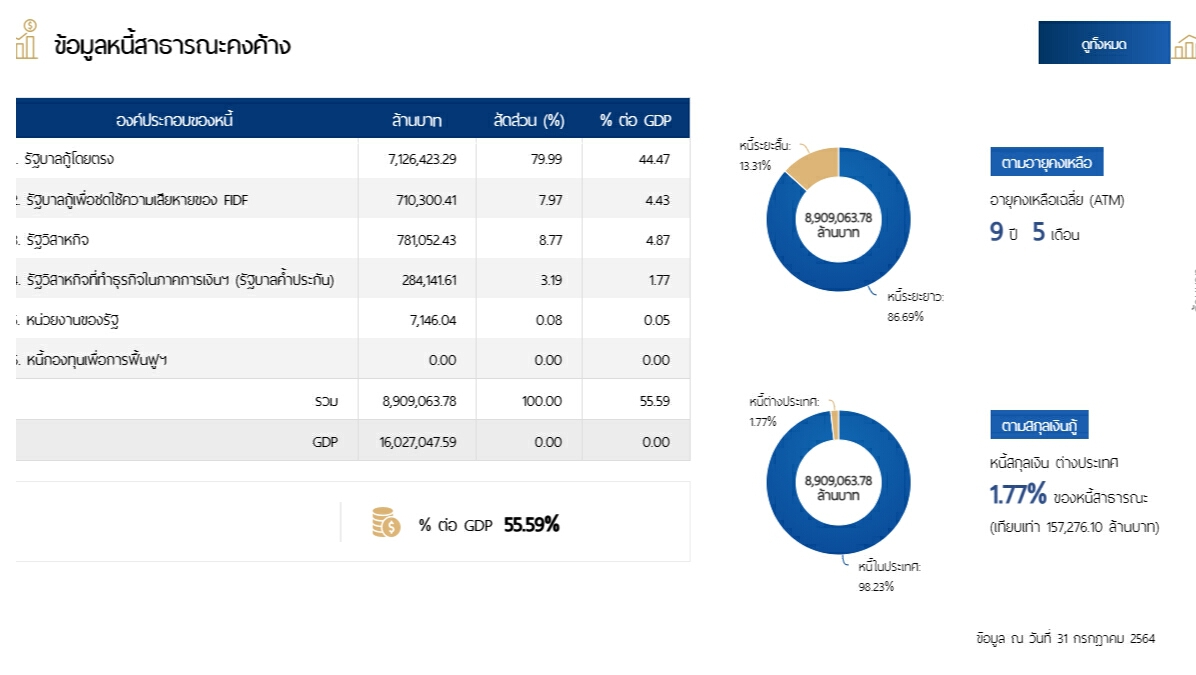Click the องค์ประกอบของหนี้ column header

tap(175, 120)
